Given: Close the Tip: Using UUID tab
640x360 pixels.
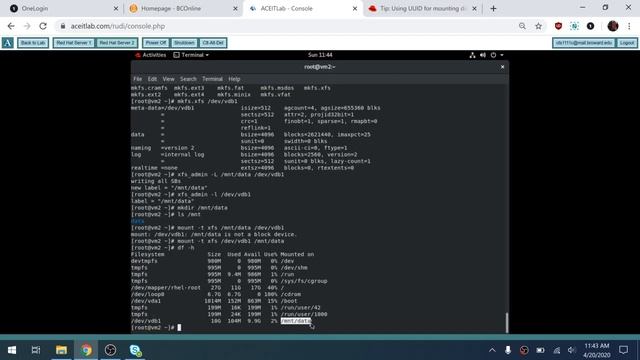Looking at the screenshot, I should [474, 9].
